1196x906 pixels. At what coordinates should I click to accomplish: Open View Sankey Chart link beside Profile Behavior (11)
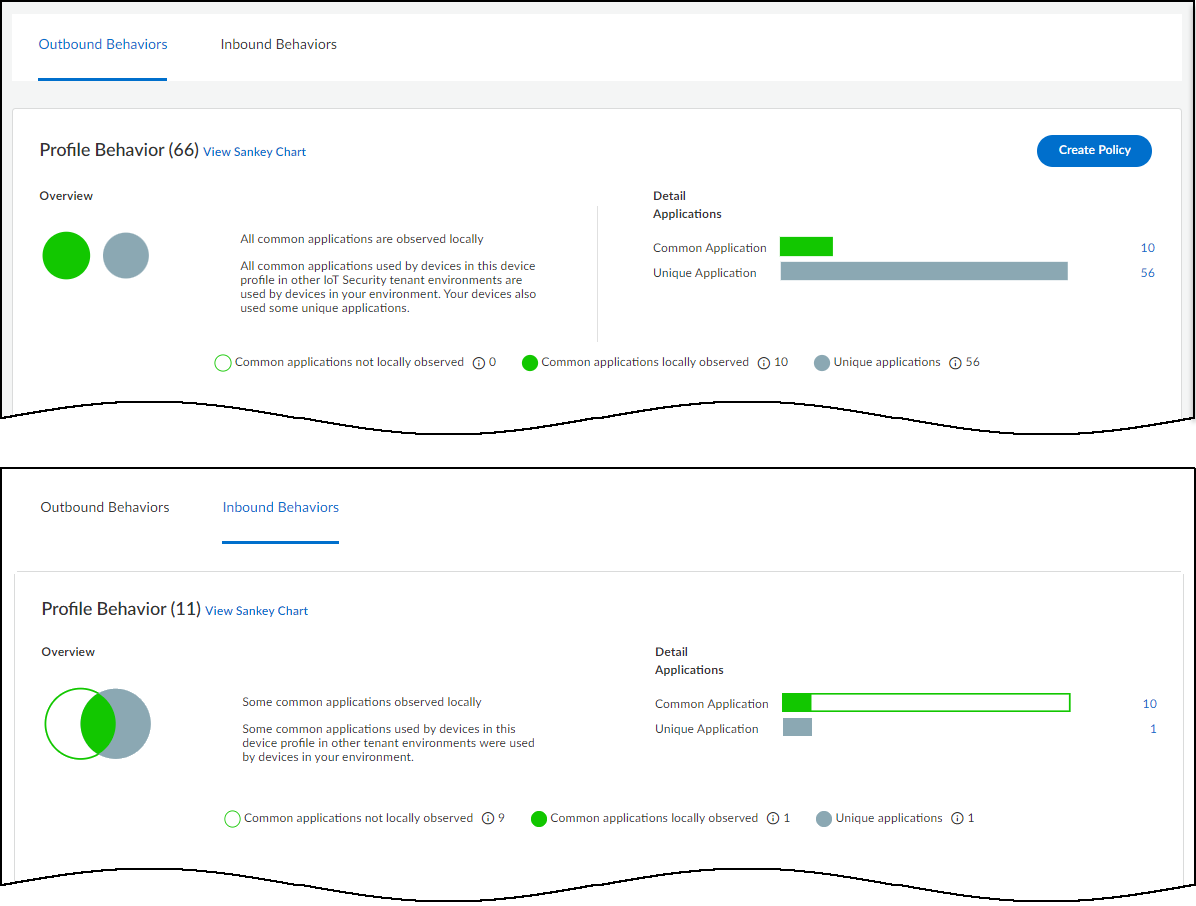click(x=256, y=611)
